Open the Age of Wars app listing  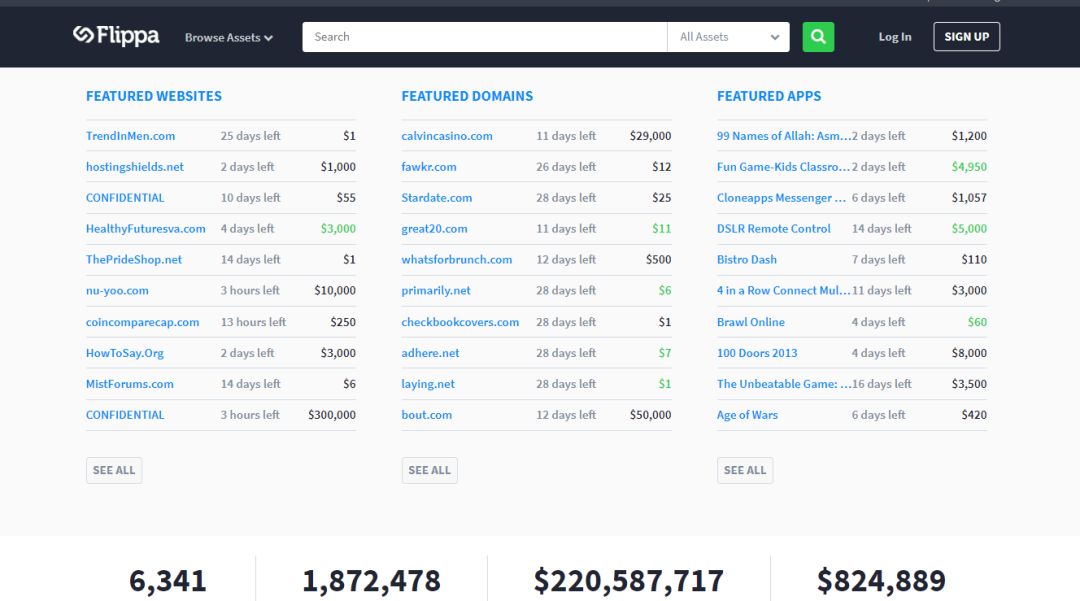pos(747,414)
